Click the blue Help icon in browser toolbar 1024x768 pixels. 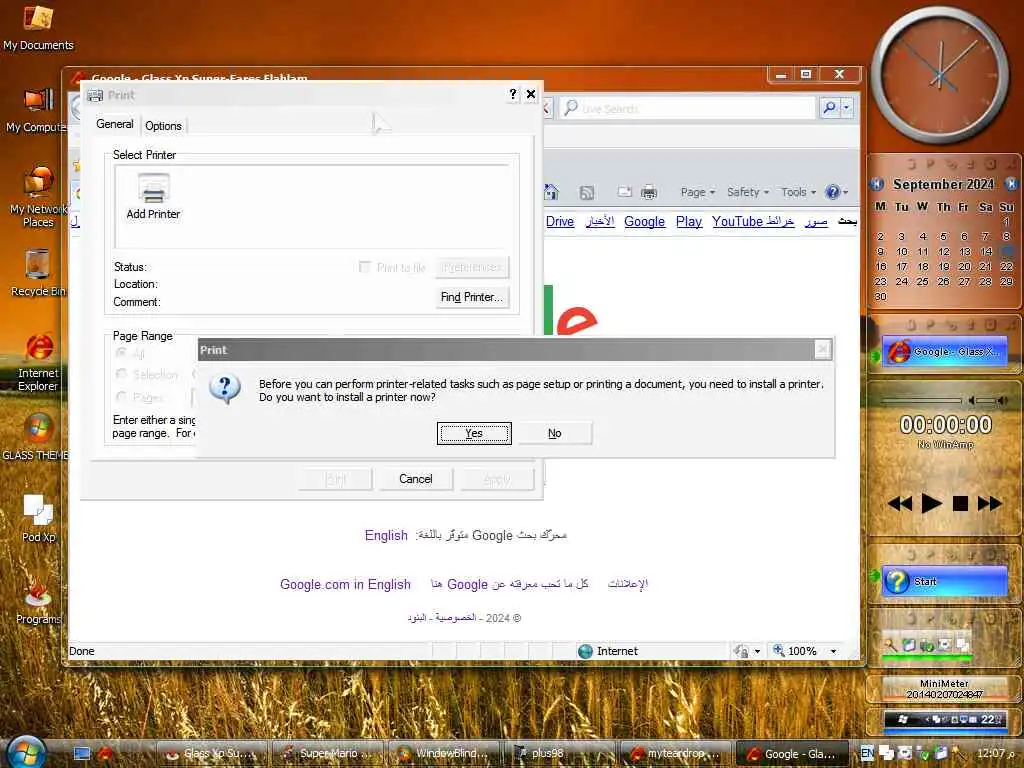(832, 192)
